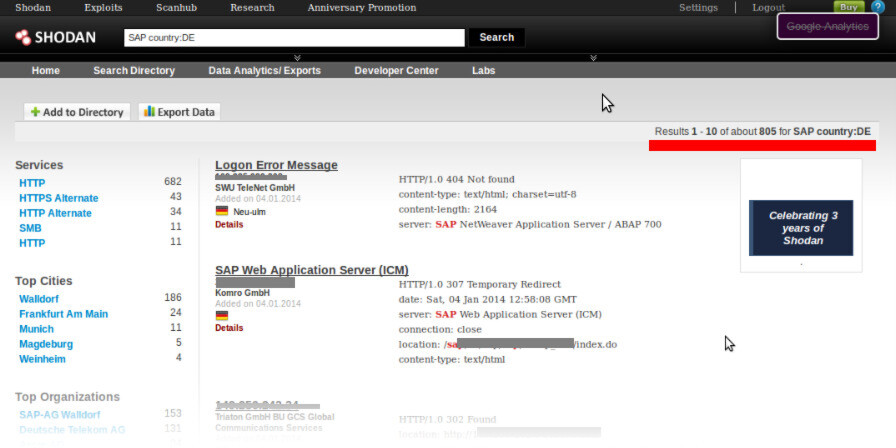Open Anniversary Promotion link
Screen dimensions: 896x448
[362, 7]
